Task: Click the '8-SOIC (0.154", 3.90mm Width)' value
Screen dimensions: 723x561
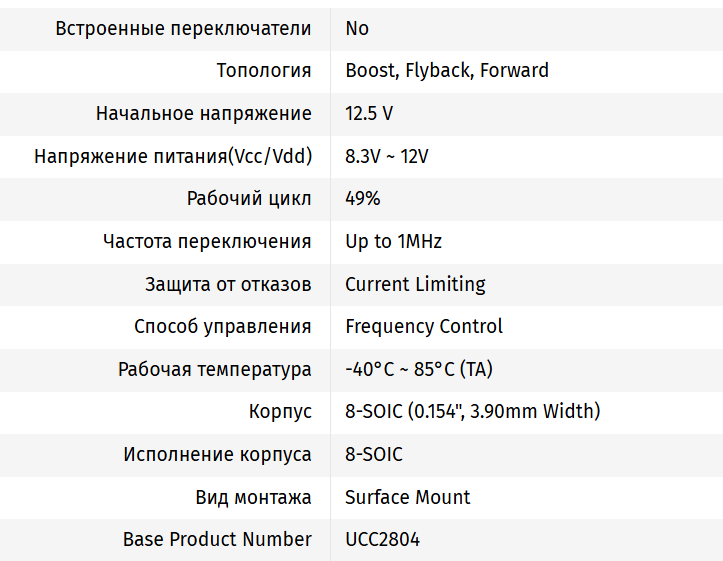Action: [x=473, y=411]
